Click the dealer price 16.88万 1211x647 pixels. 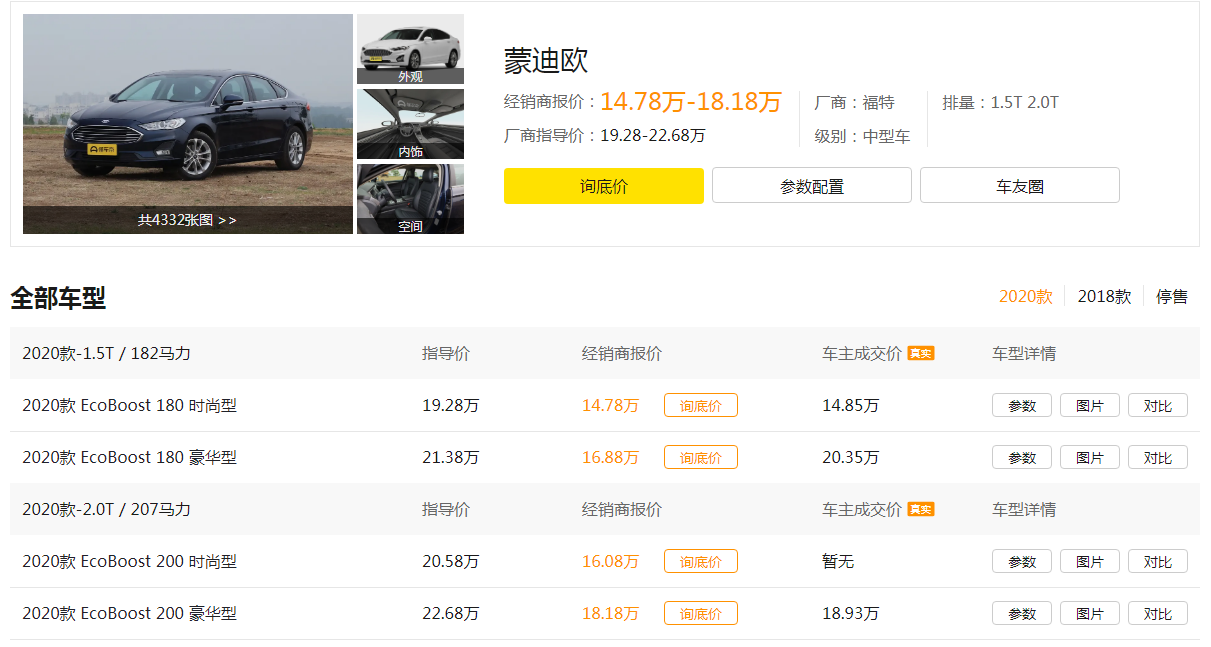(610, 458)
